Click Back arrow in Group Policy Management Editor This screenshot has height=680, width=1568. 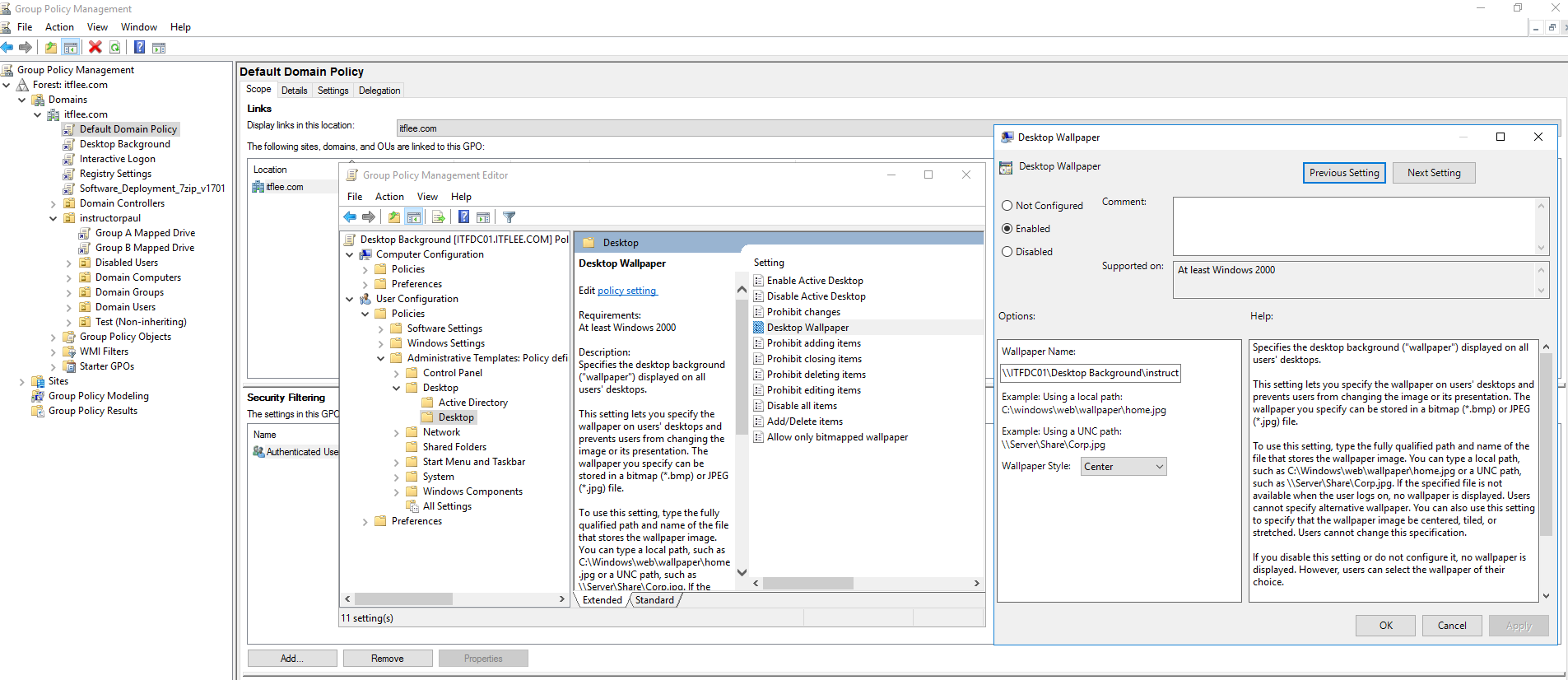click(350, 217)
